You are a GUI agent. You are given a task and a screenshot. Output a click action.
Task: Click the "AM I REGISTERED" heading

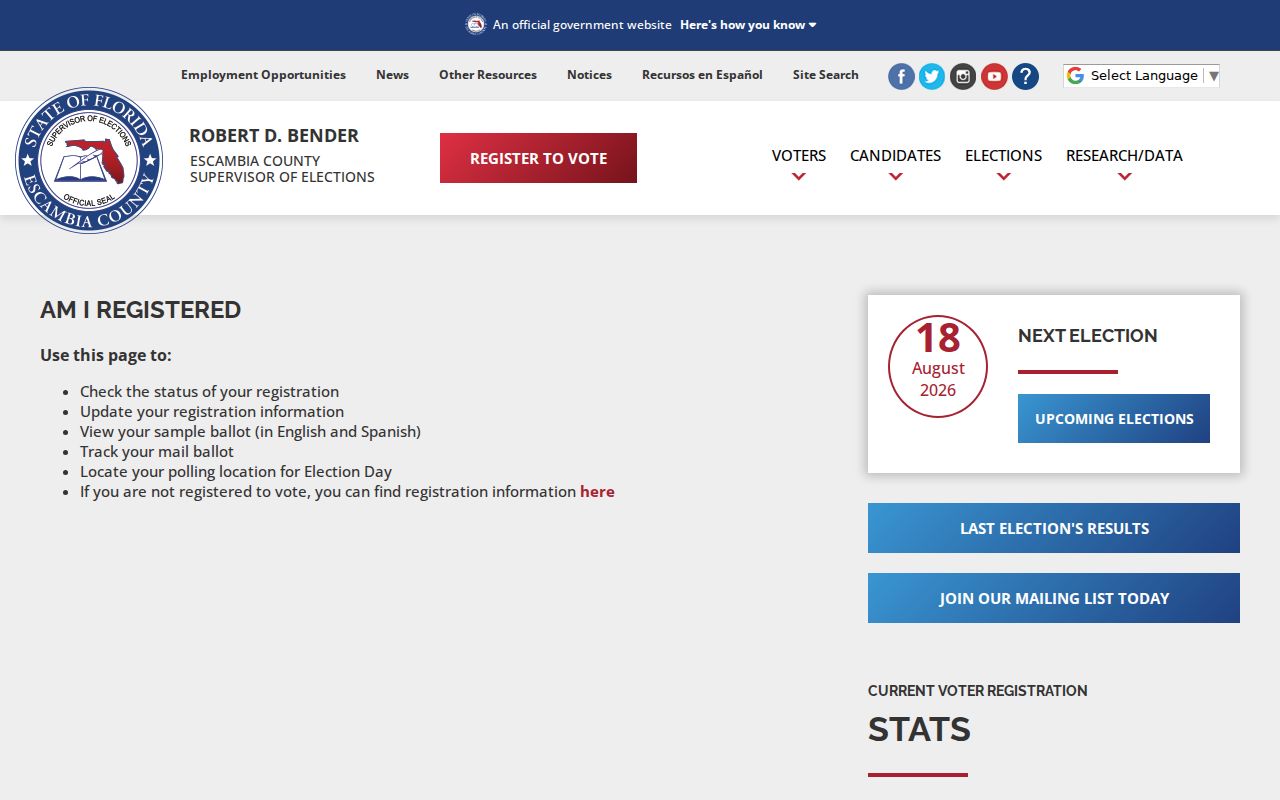(x=140, y=310)
